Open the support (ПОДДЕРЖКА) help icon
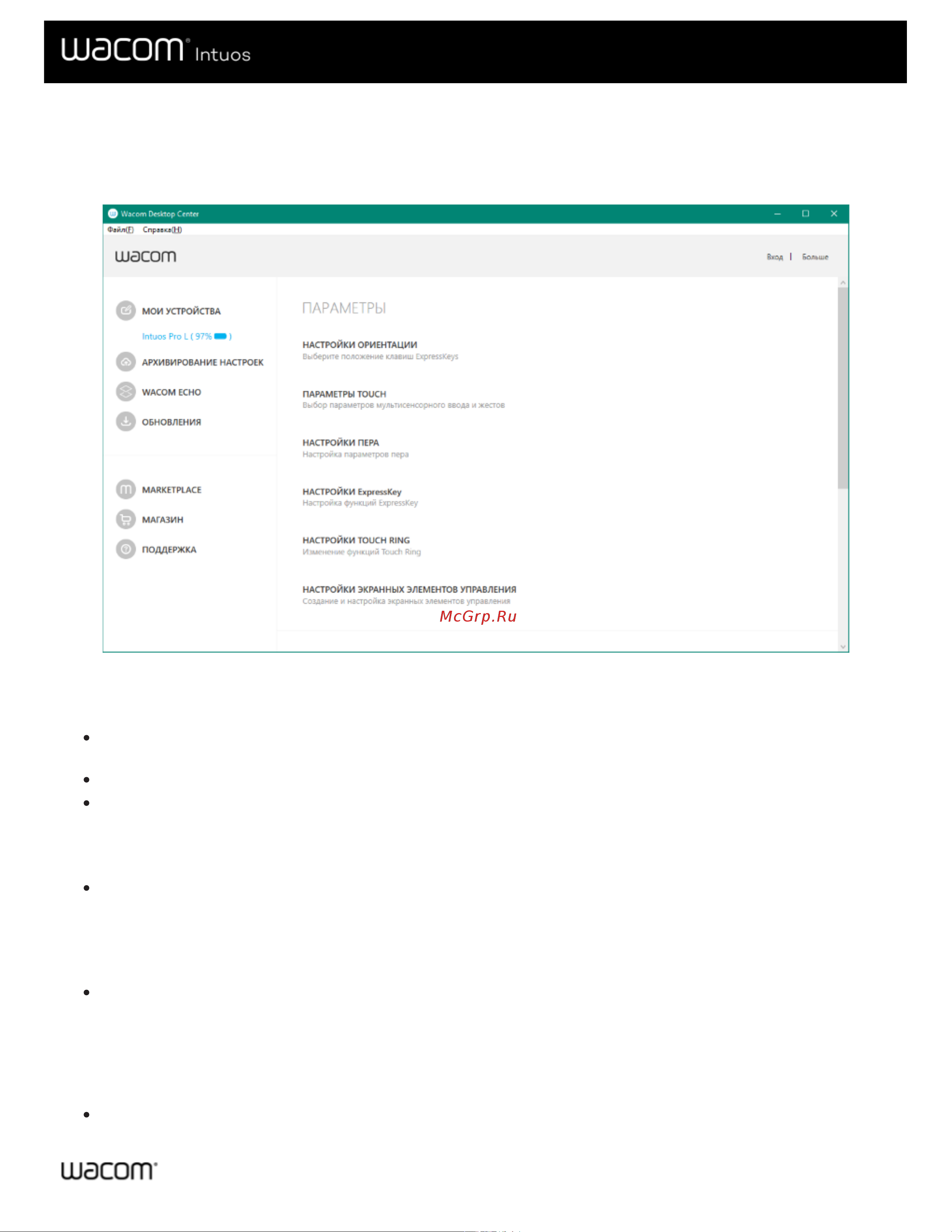This screenshot has width=952, height=1232. coord(126,549)
